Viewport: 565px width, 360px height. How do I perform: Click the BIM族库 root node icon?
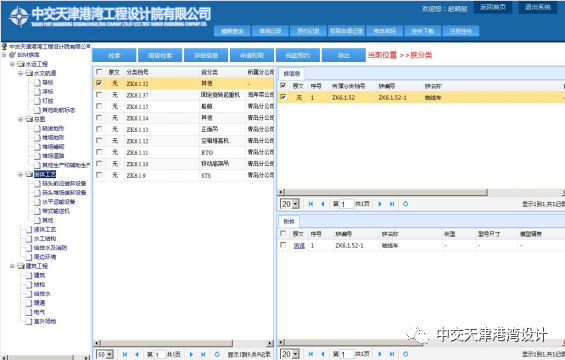[13, 55]
